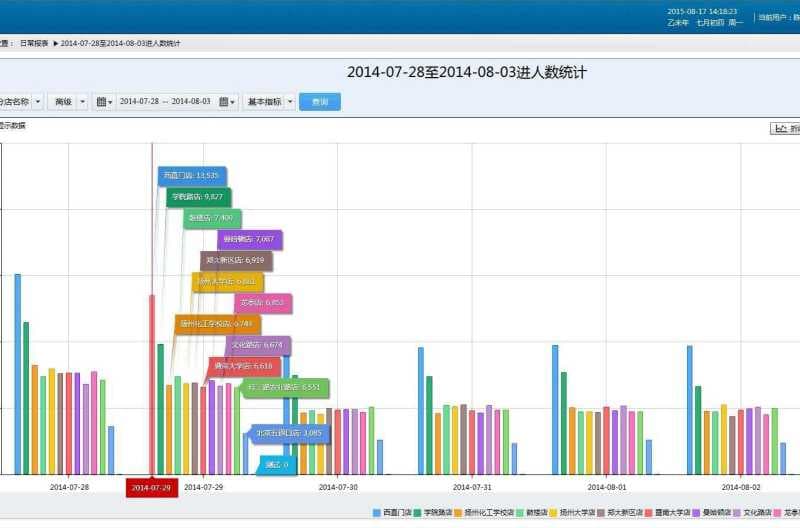800x528 pixels.
Task: Click the start date calendar icon
Action: point(103,102)
